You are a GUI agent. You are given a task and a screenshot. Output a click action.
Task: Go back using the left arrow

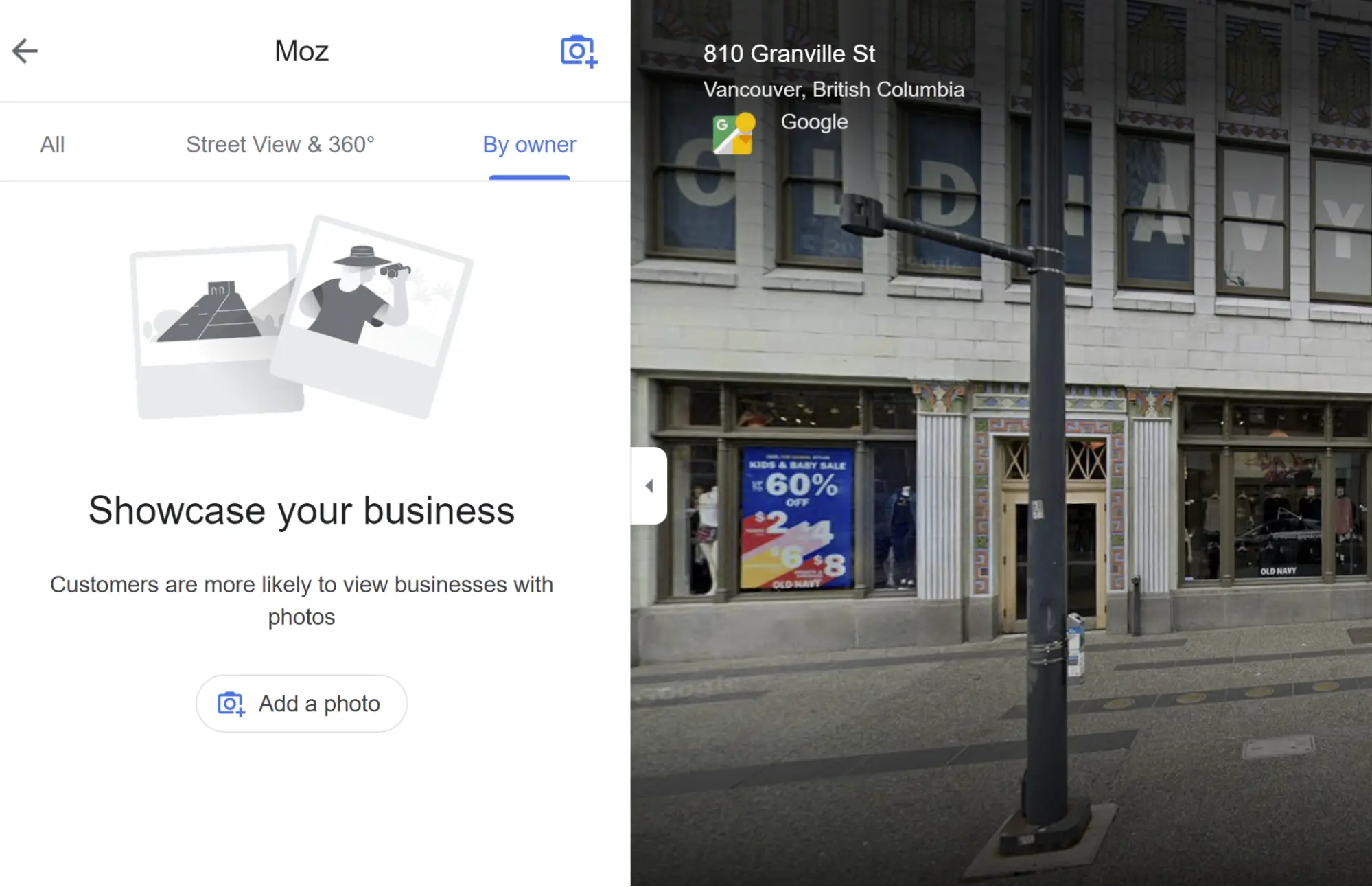[x=25, y=51]
